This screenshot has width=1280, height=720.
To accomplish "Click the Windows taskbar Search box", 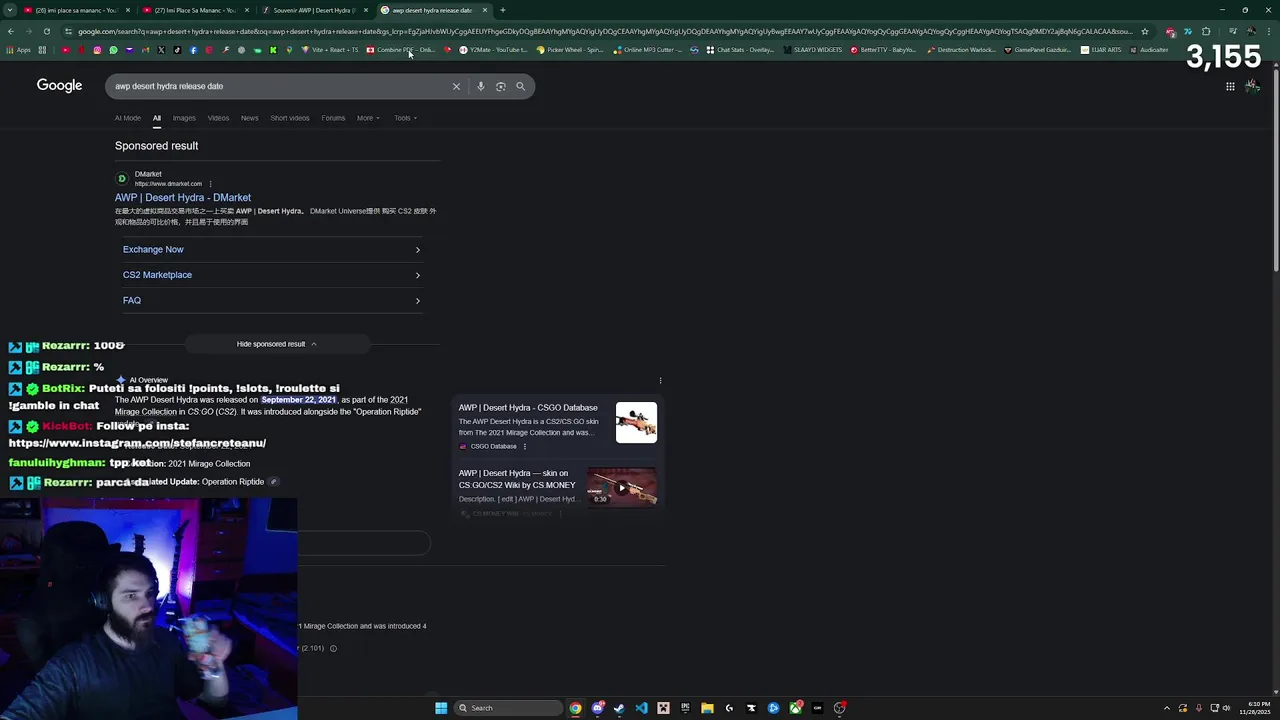I will click(508, 708).
